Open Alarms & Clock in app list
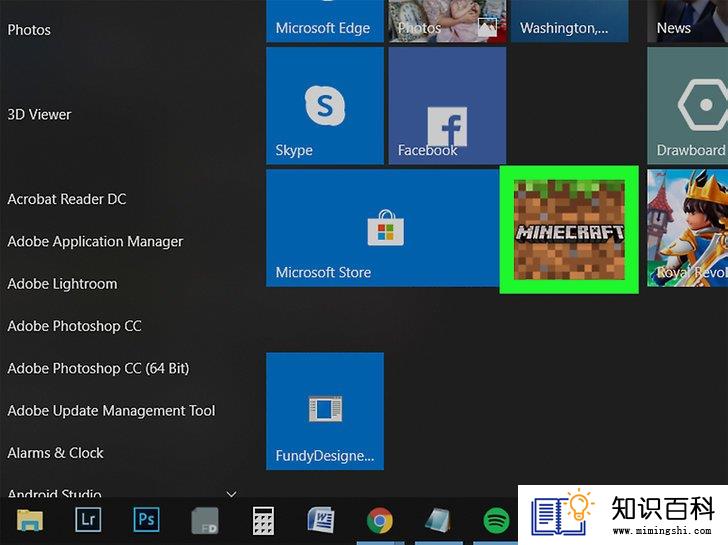 pyautogui.click(x=55, y=453)
